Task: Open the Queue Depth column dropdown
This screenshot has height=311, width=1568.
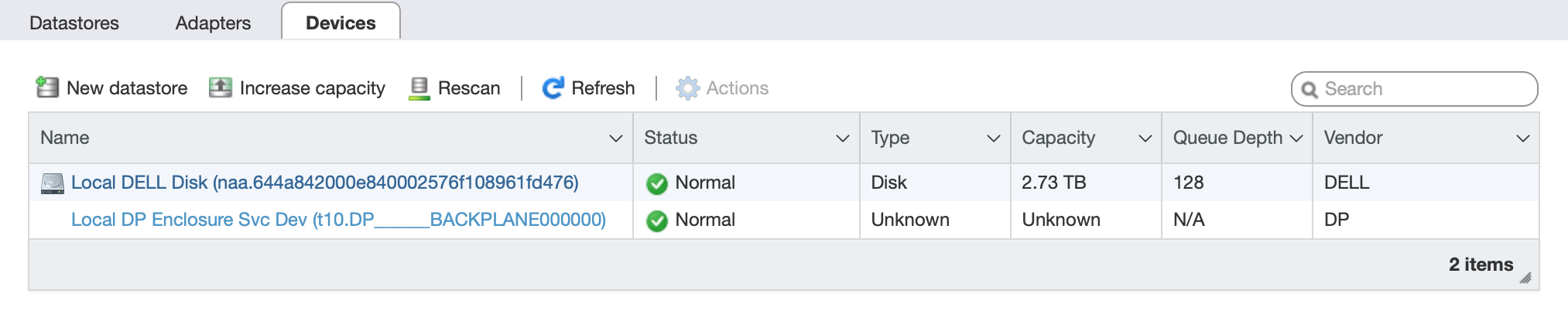Action: click(x=1296, y=138)
